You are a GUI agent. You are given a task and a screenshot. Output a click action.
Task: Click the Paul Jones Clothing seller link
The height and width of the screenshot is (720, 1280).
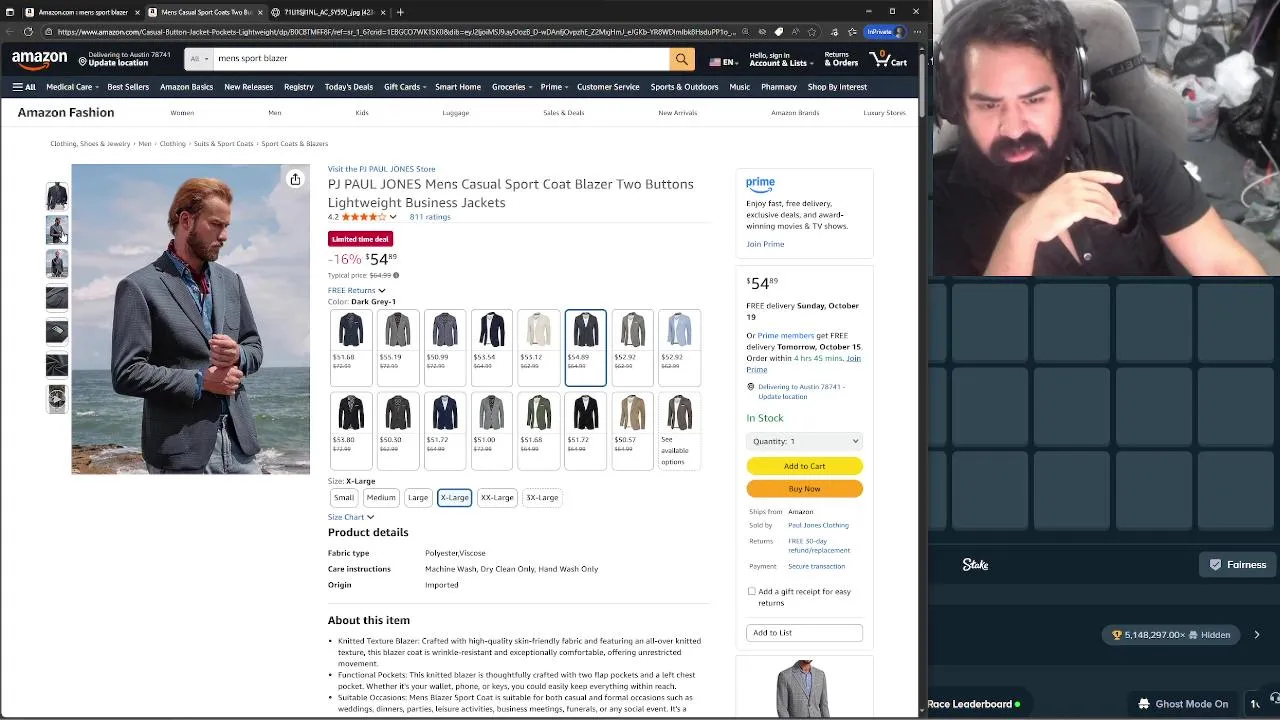(x=818, y=525)
